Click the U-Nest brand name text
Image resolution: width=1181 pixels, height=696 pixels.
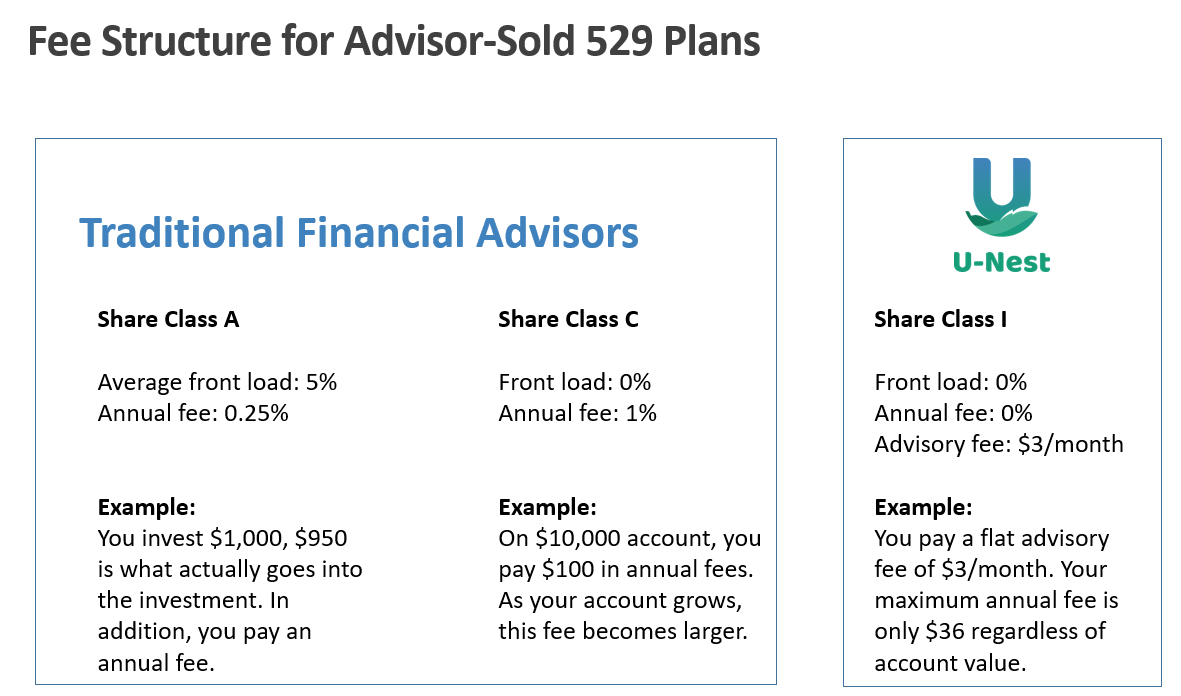pos(1001,262)
